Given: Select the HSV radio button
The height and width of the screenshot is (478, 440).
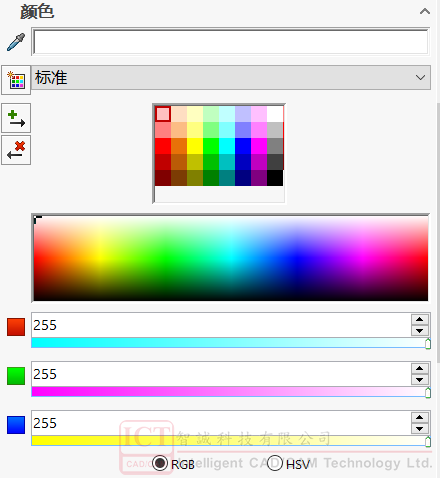Looking at the screenshot, I should click(x=275, y=463).
